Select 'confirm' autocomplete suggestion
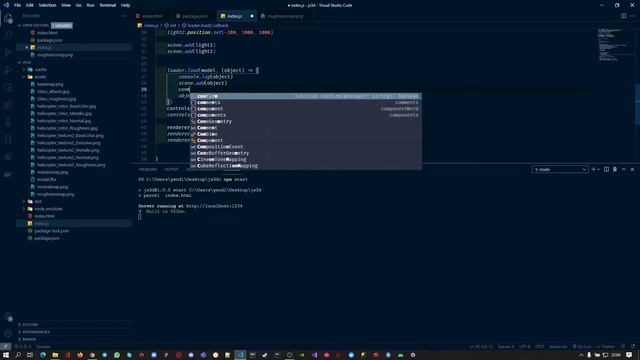Screen dimensions: 640x360 point(305,96)
